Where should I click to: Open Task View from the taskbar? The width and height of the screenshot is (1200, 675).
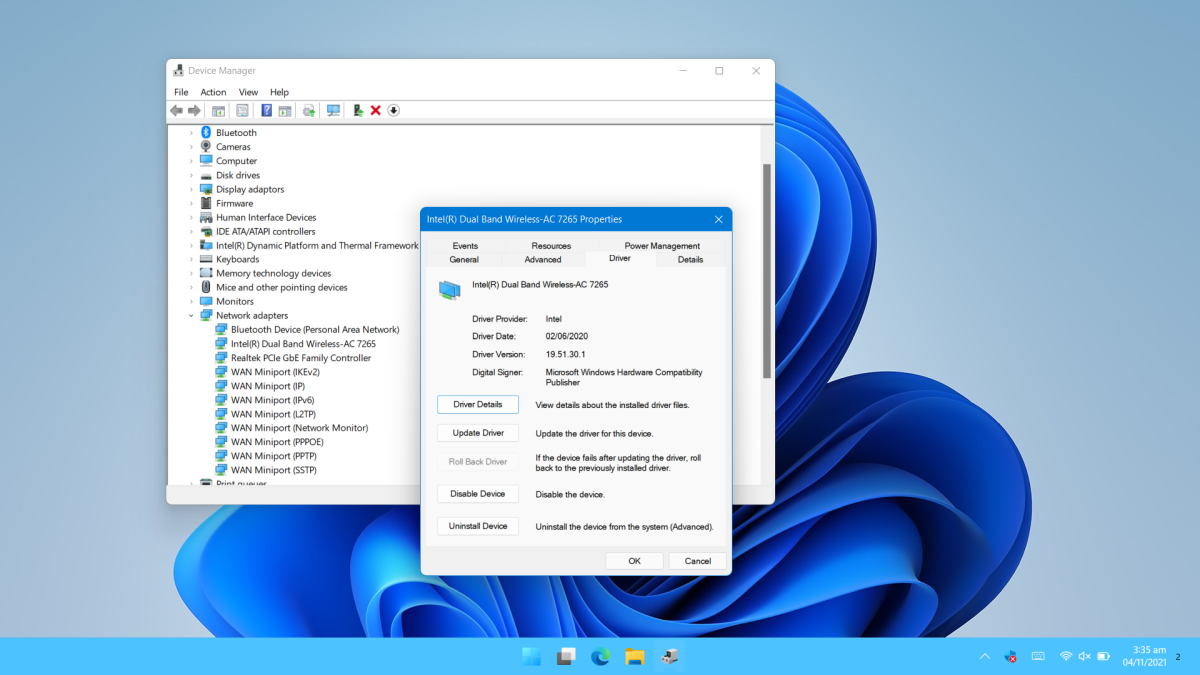click(x=566, y=656)
